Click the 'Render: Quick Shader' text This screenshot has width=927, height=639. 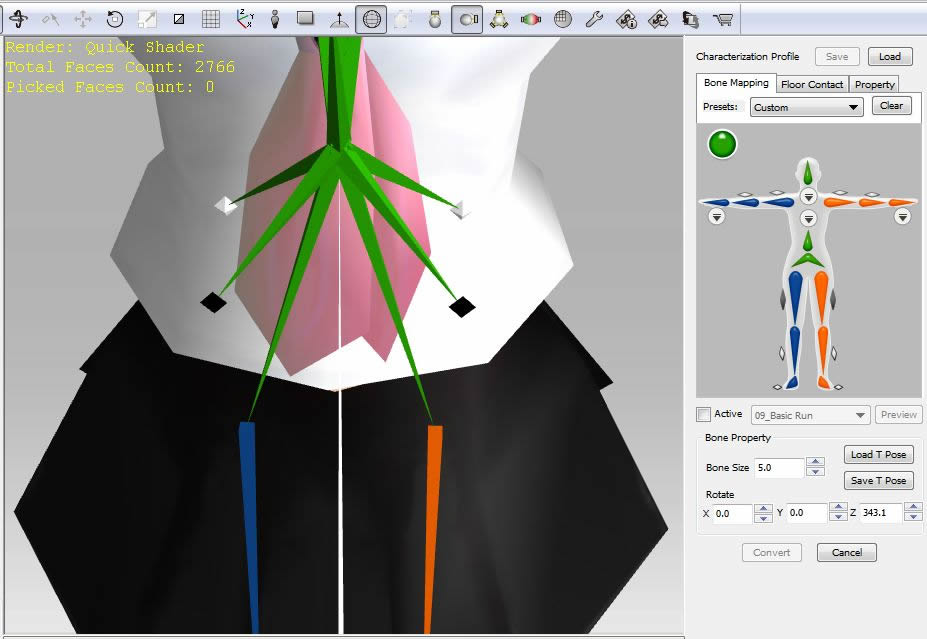[105, 47]
